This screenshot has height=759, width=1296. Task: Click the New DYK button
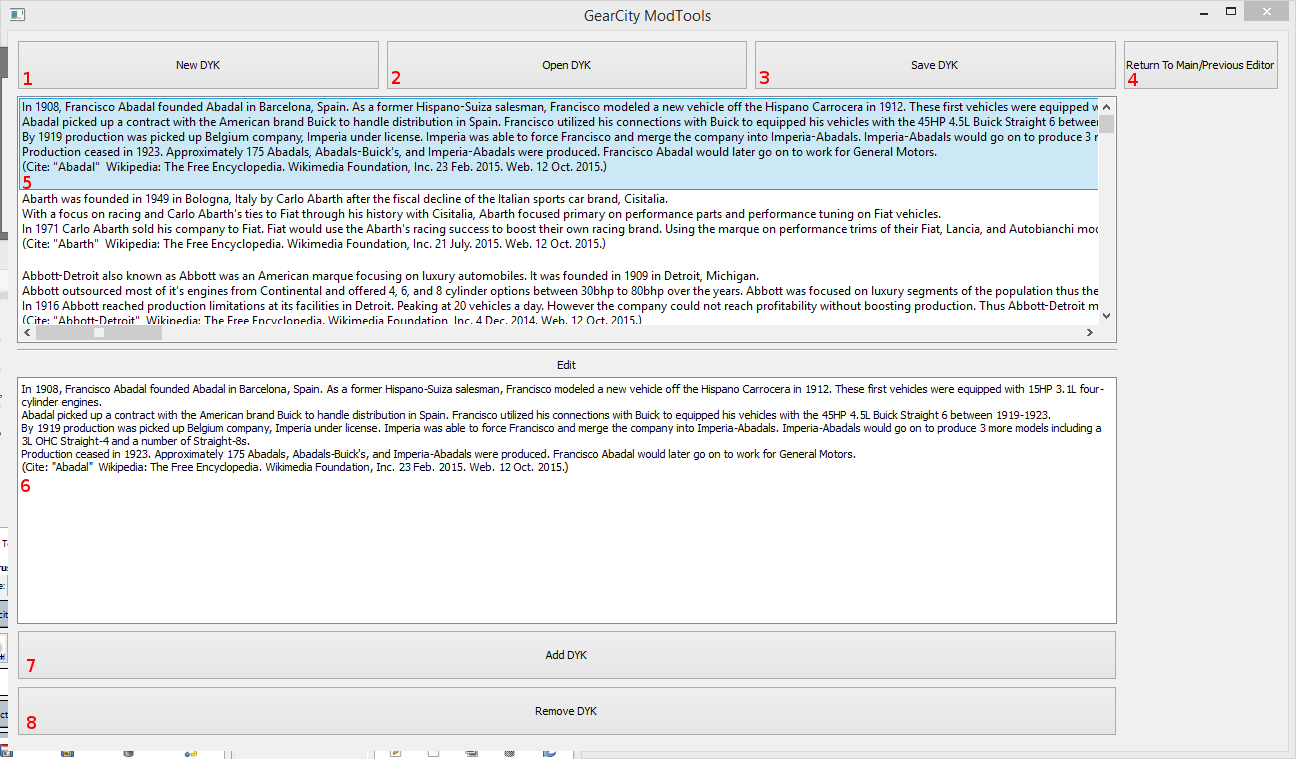[198, 65]
